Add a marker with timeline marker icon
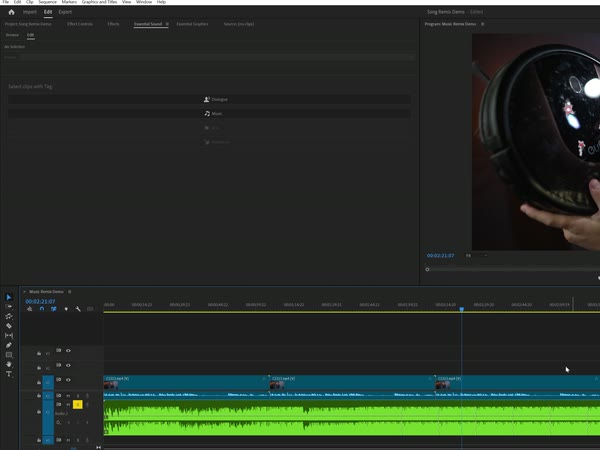600x450 pixels. pos(66,309)
